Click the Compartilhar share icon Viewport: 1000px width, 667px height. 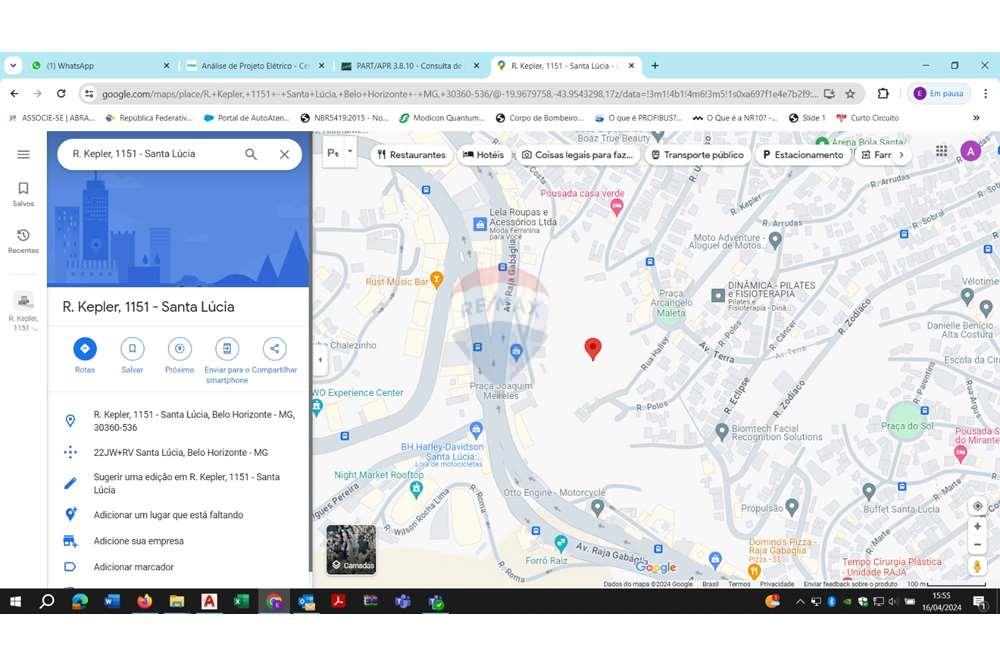(x=274, y=349)
